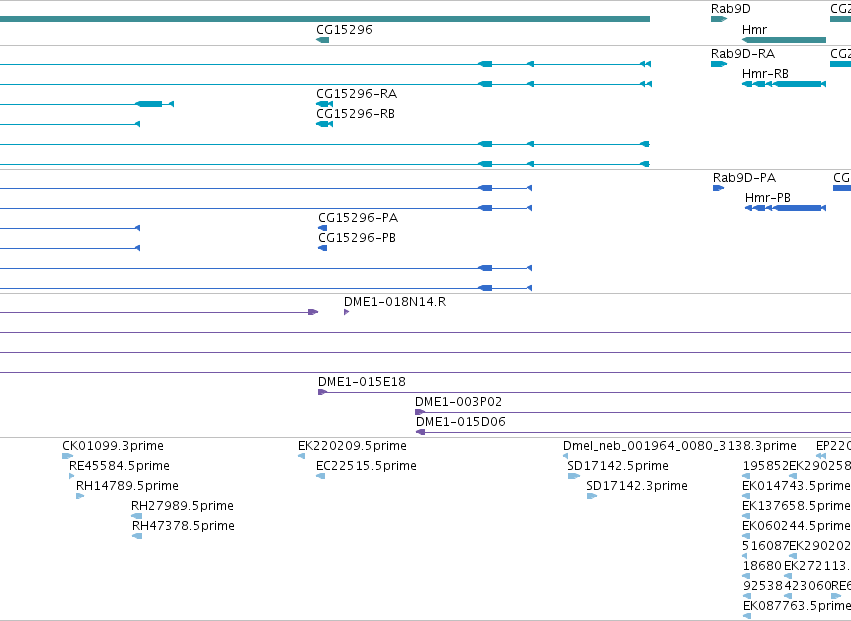The image size is (851, 621).
Task: Click the 423060 feature label
Action: click(806, 586)
